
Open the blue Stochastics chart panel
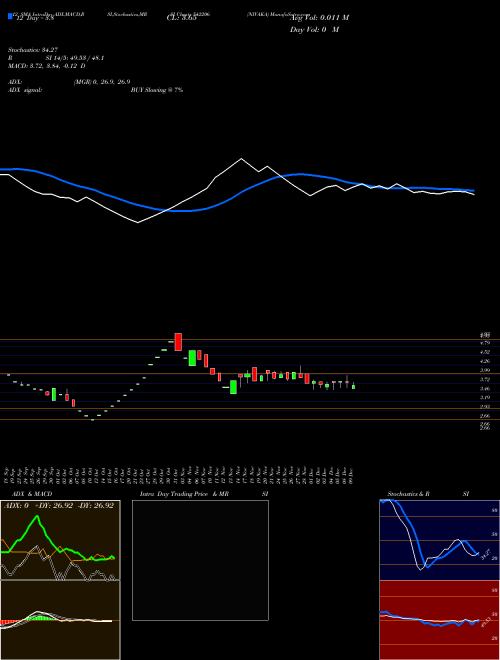(x=439, y=540)
